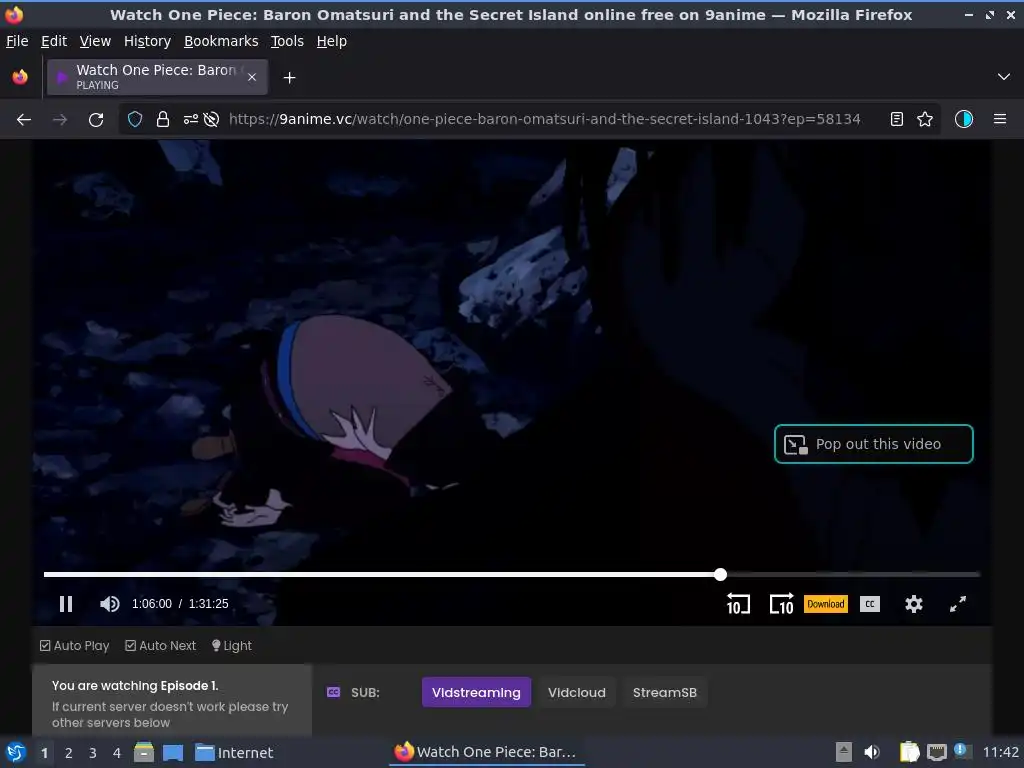Show site security lock info
Viewport: 1024px width, 768px height.
coord(163,120)
